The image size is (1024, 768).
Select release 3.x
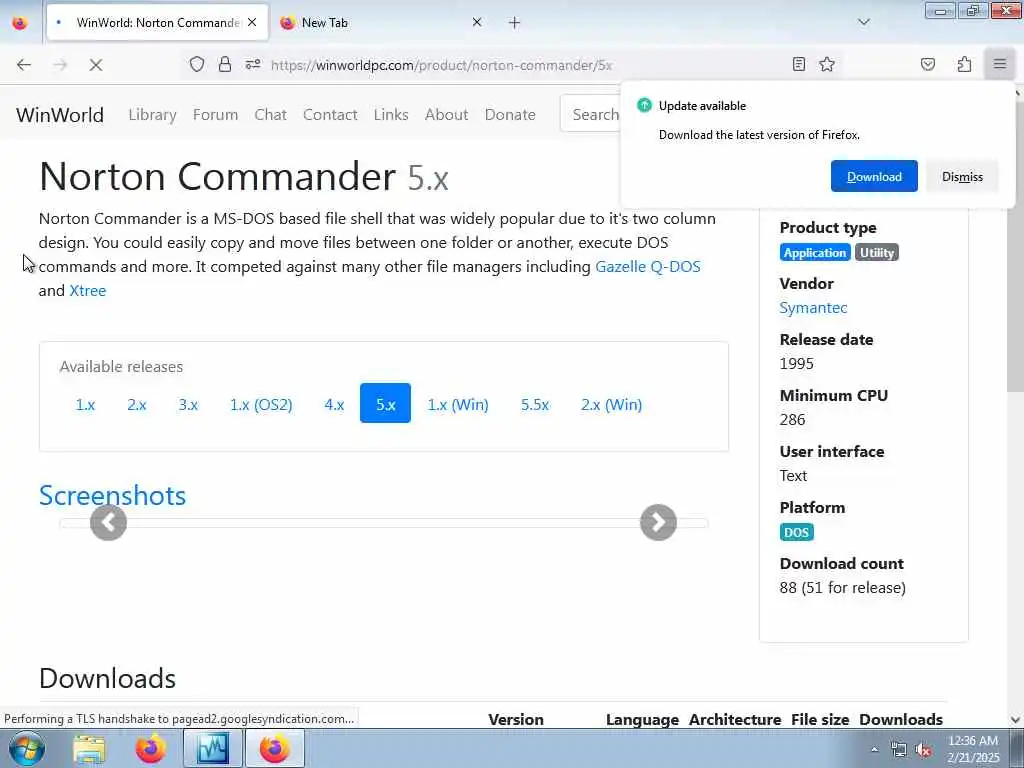coord(188,404)
